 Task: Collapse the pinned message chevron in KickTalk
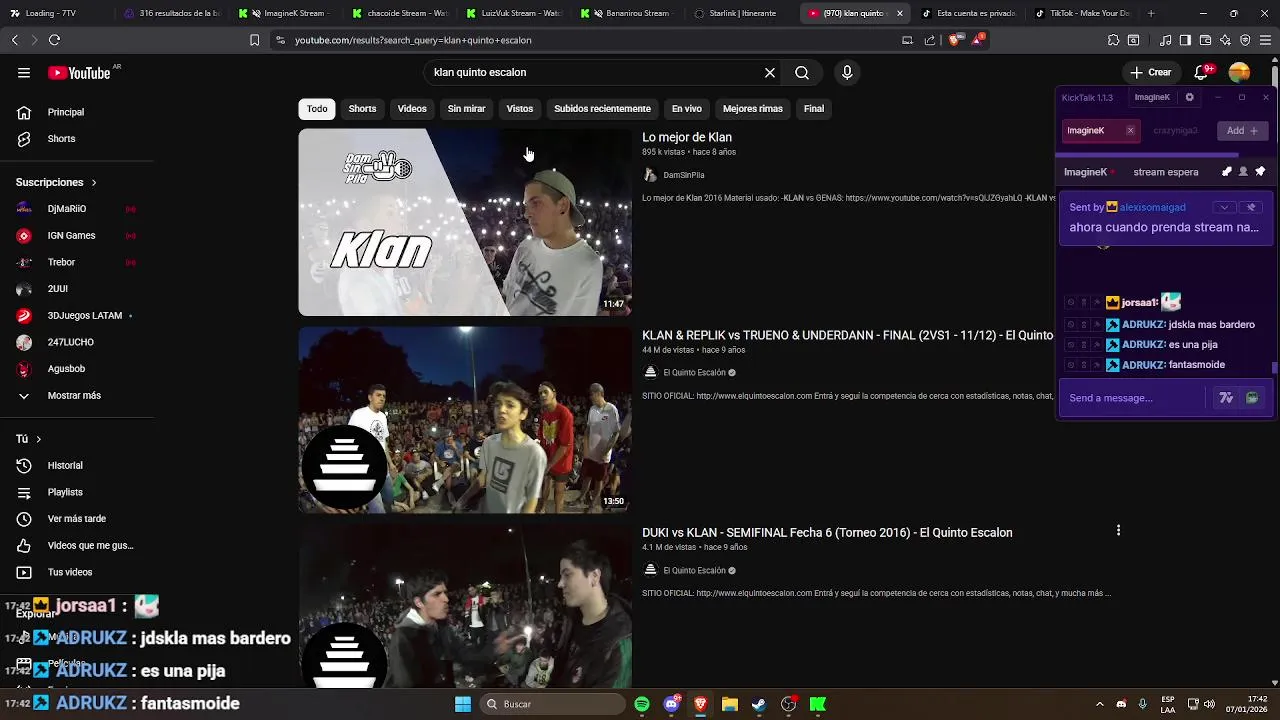[x=1224, y=207]
